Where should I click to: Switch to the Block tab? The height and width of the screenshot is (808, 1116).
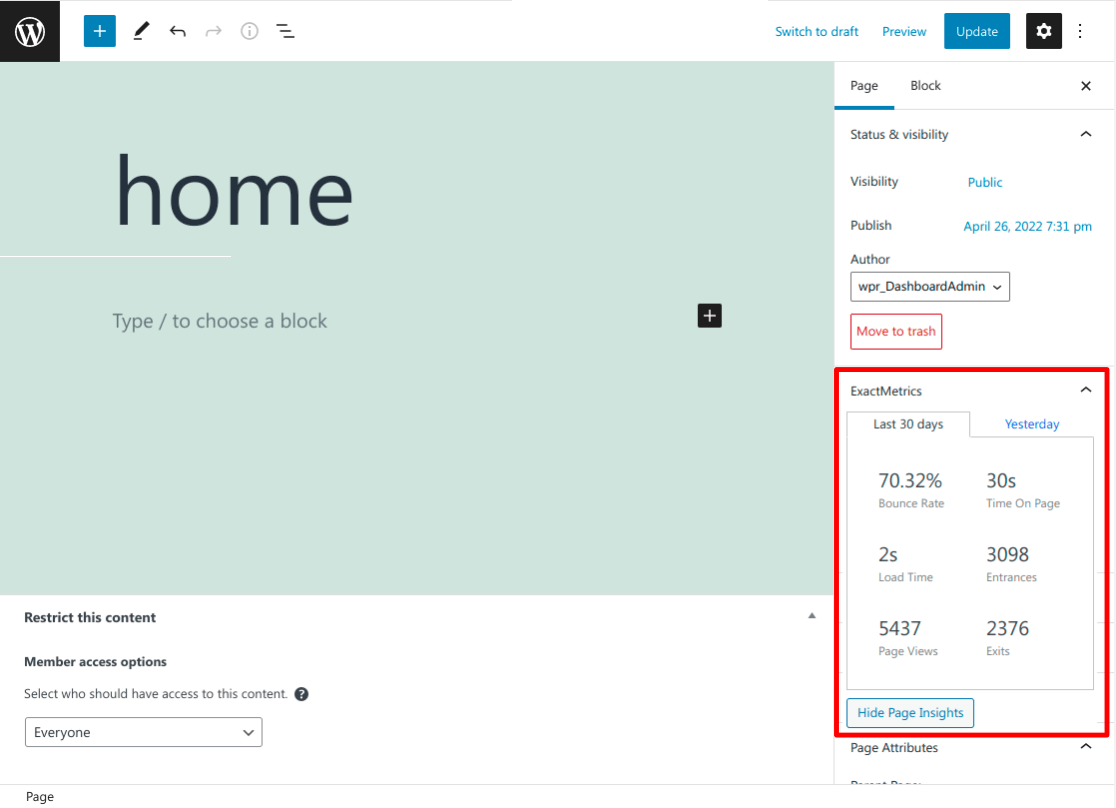click(x=925, y=85)
